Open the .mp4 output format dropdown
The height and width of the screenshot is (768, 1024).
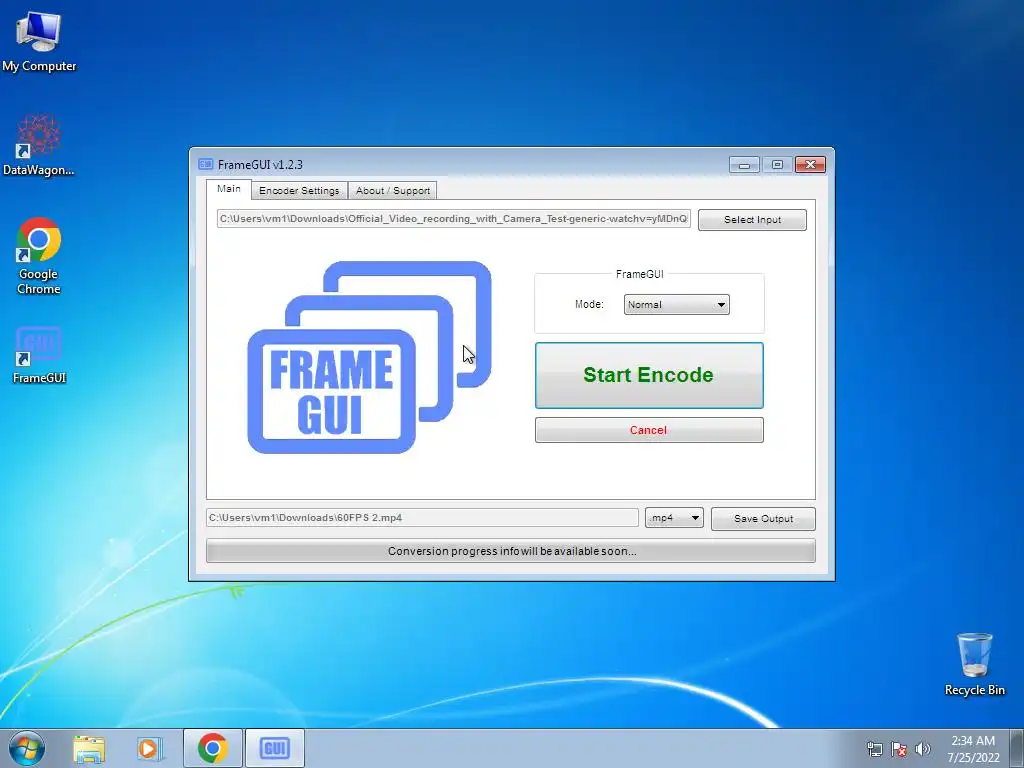click(674, 518)
